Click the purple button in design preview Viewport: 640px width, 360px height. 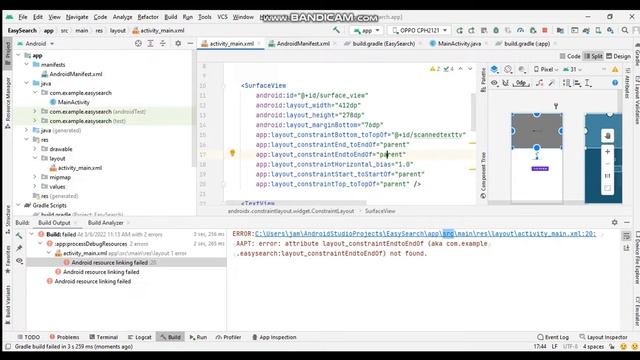(x=540, y=169)
